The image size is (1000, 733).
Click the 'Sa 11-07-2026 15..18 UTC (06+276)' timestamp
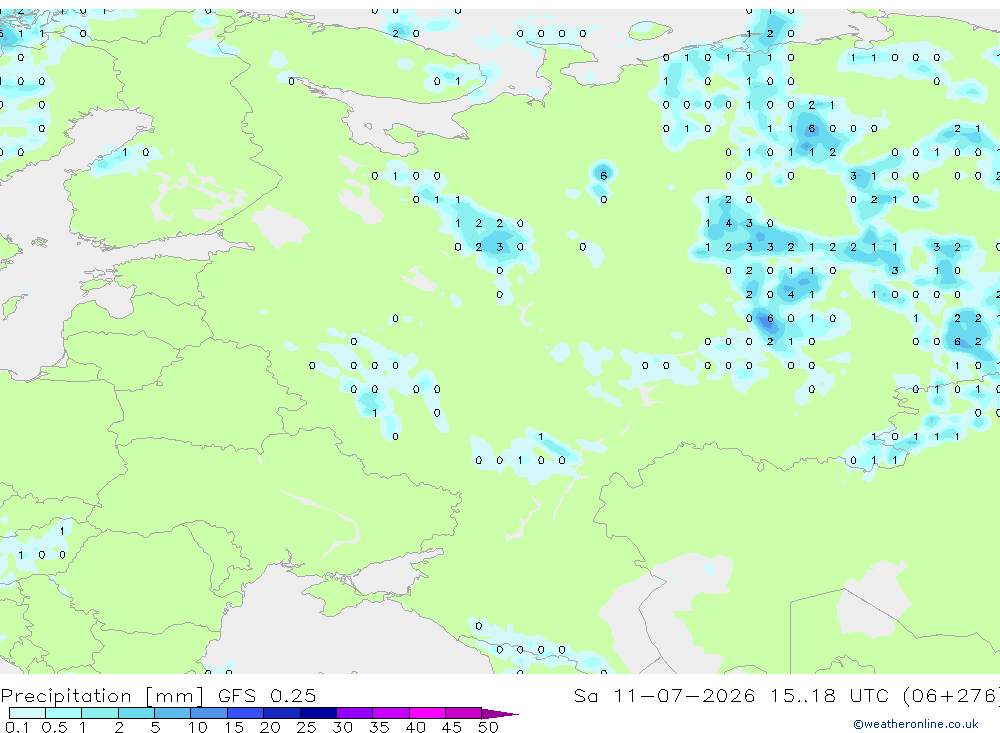click(x=786, y=695)
